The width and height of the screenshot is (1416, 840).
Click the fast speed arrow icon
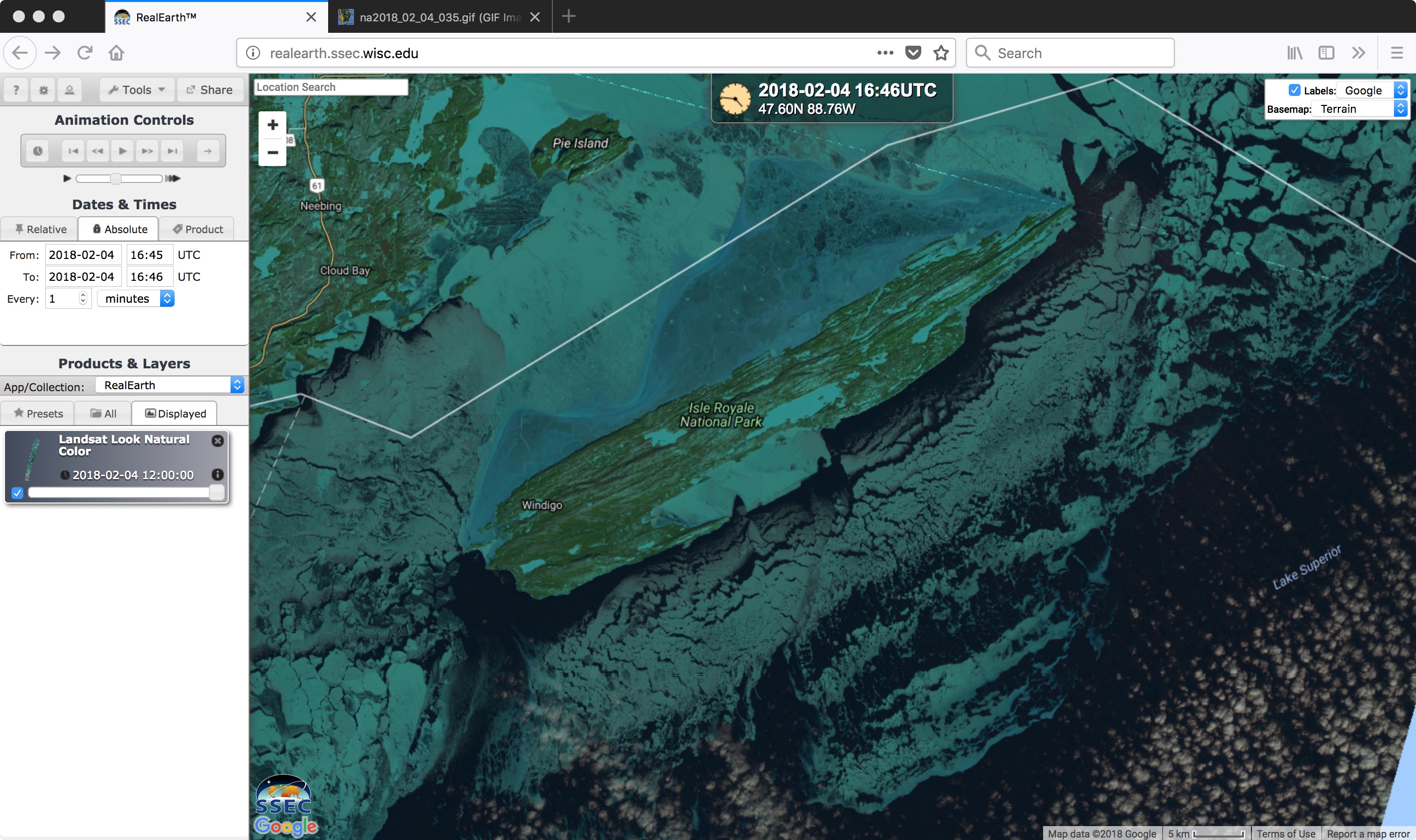click(x=173, y=178)
